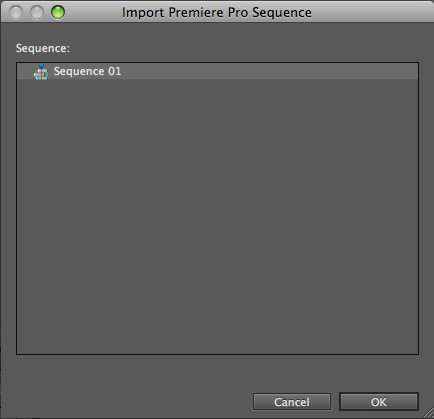Screen dimensions: 434x419
Task: Highlight the Sequence 01 row in the list
Action: pyautogui.click(x=217, y=71)
